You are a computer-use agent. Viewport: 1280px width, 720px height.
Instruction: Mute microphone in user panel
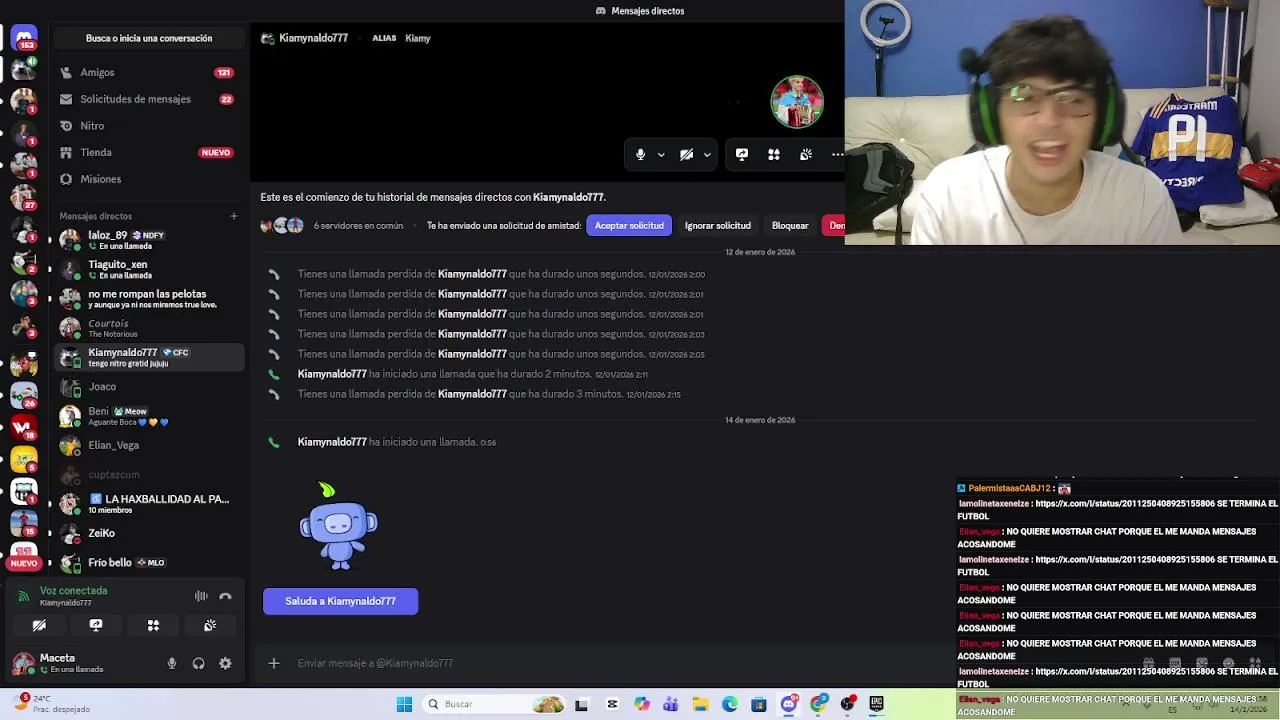(x=172, y=663)
